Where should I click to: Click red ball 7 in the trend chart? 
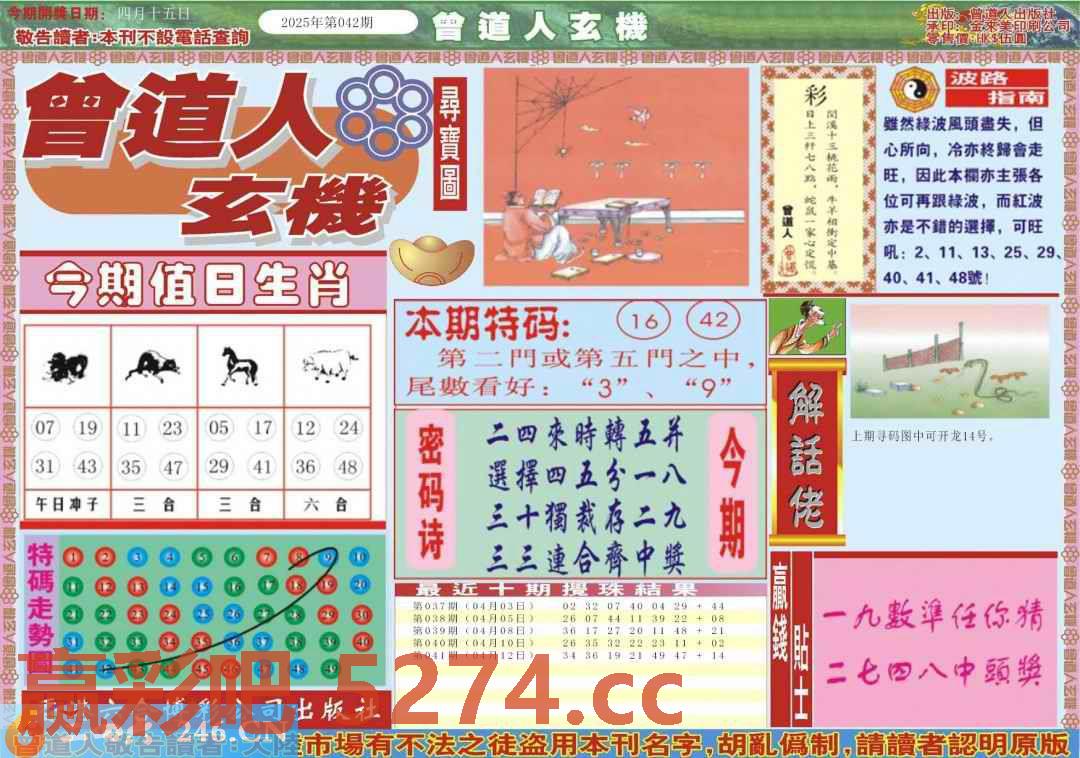266,557
